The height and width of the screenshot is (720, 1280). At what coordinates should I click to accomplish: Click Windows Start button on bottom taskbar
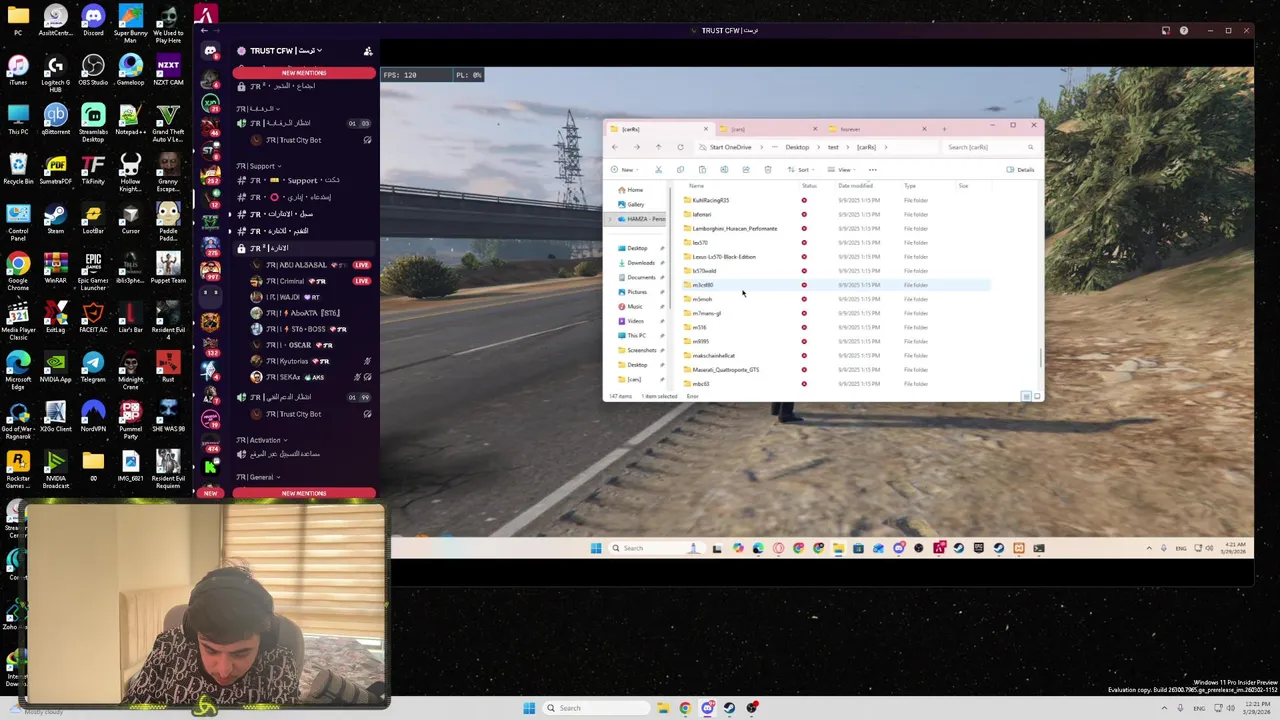(529, 708)
